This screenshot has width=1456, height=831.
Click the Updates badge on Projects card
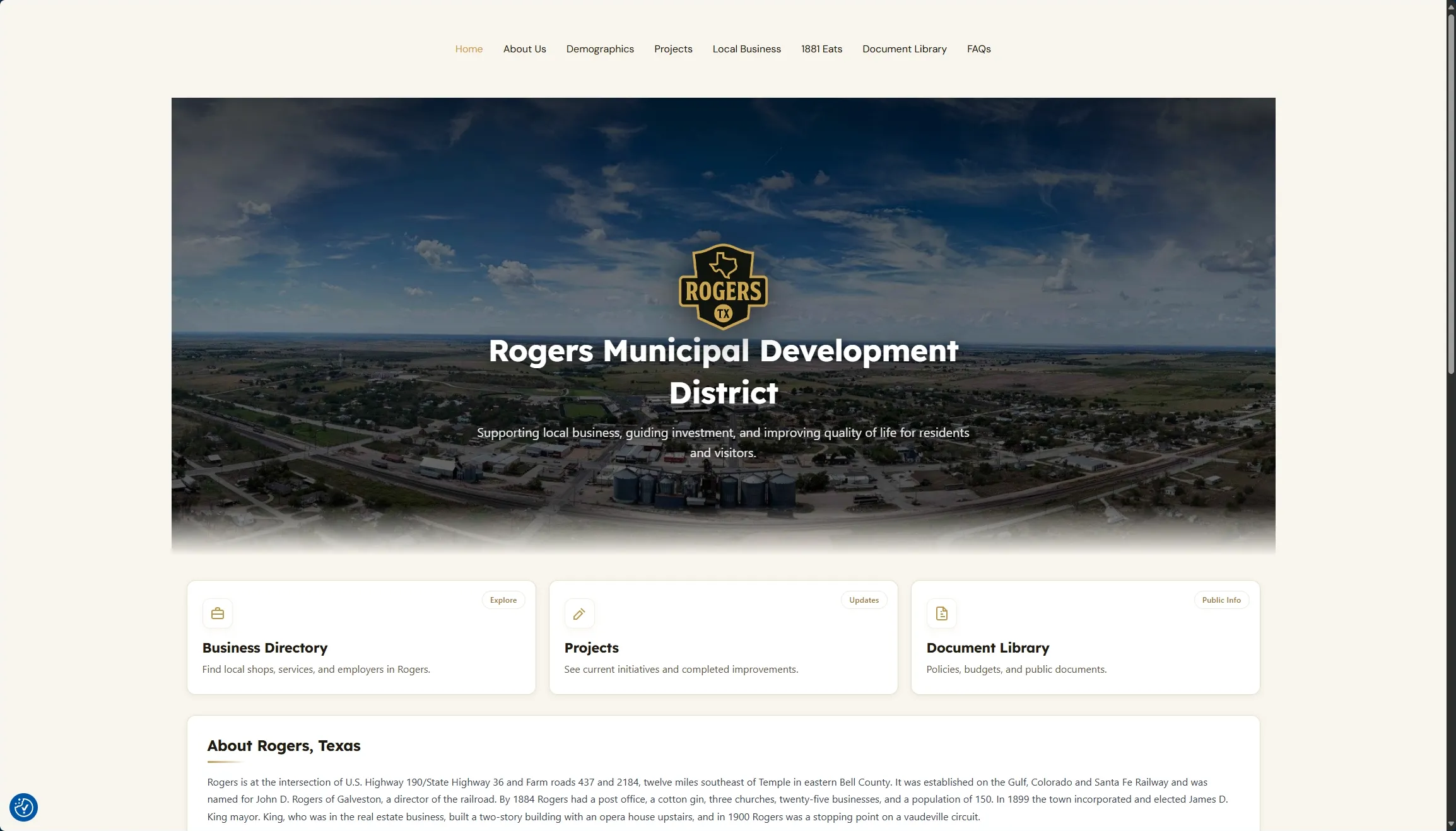(864, 600)
